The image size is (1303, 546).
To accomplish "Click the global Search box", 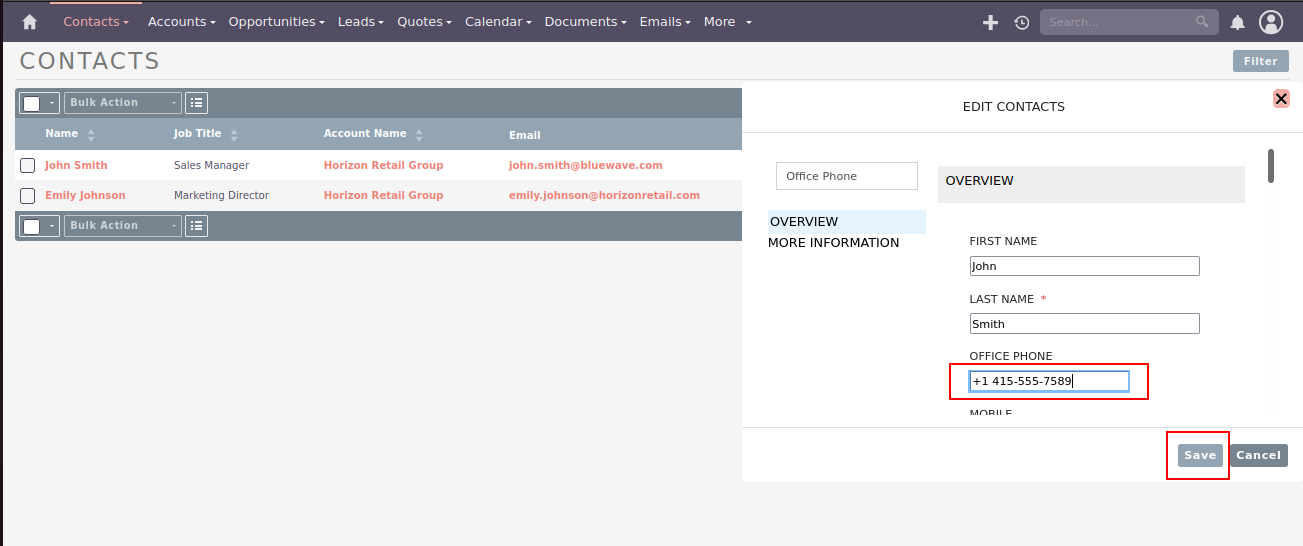I will [x=1117, y=22].
